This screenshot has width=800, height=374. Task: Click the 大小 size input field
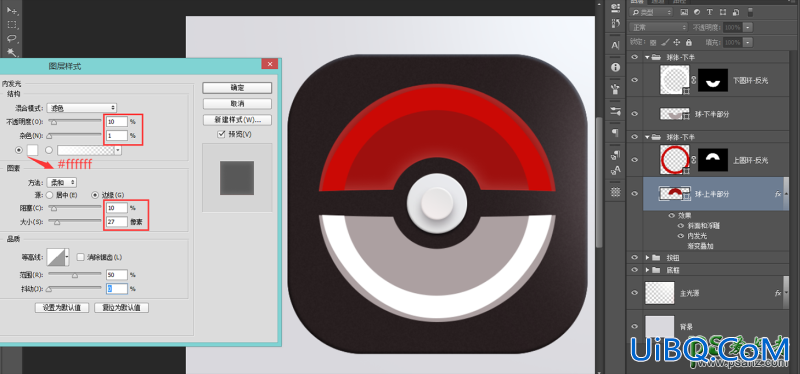[x=117, y=222]
